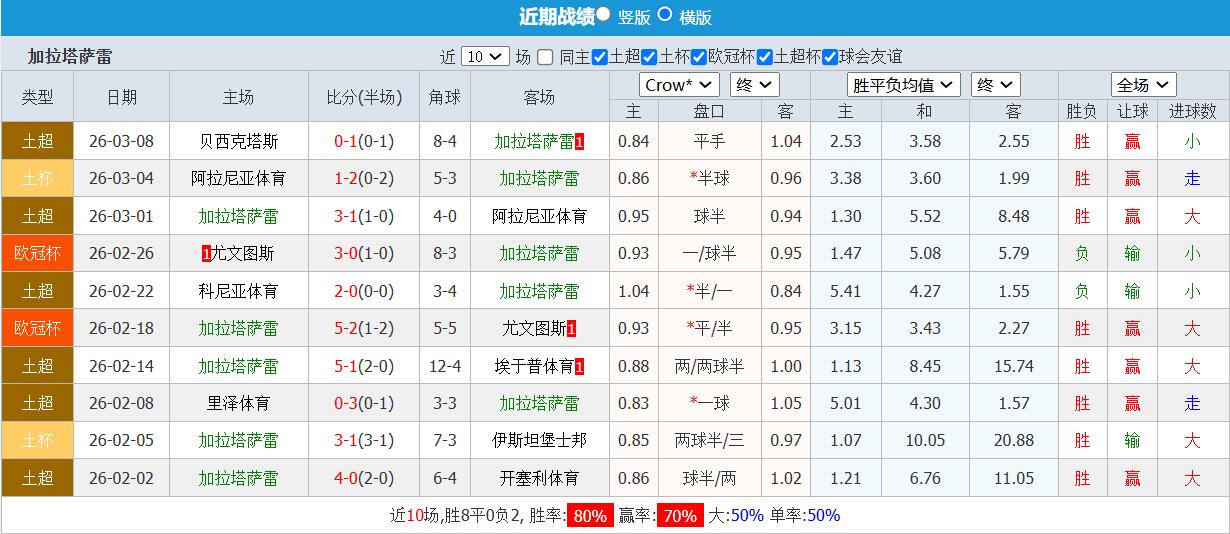The width and height of the screenshot is (1230, 534).
Task: Click the draw odds value 10.05
Action: (925, 441)
